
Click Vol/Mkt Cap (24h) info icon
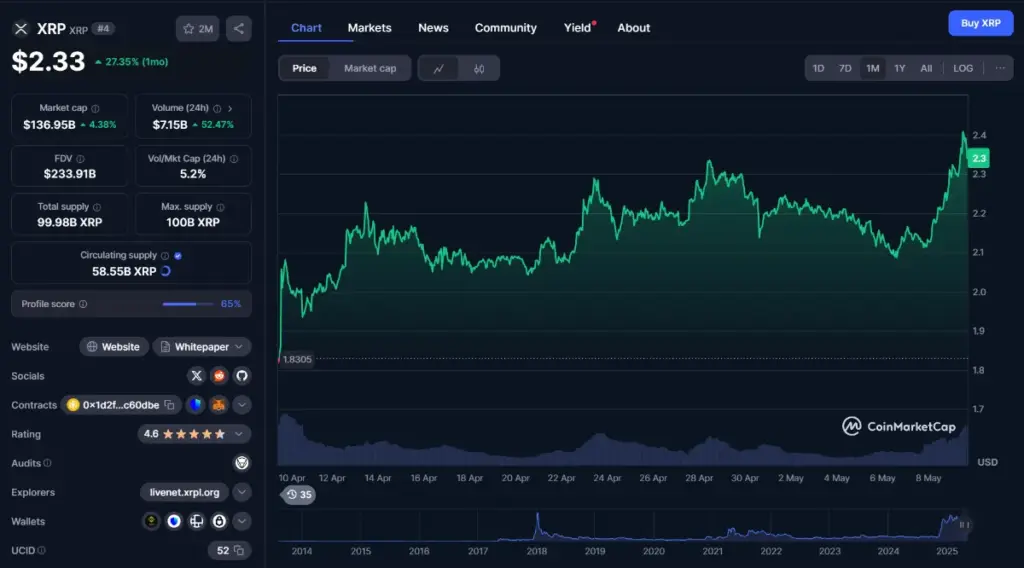coord(234,159)
